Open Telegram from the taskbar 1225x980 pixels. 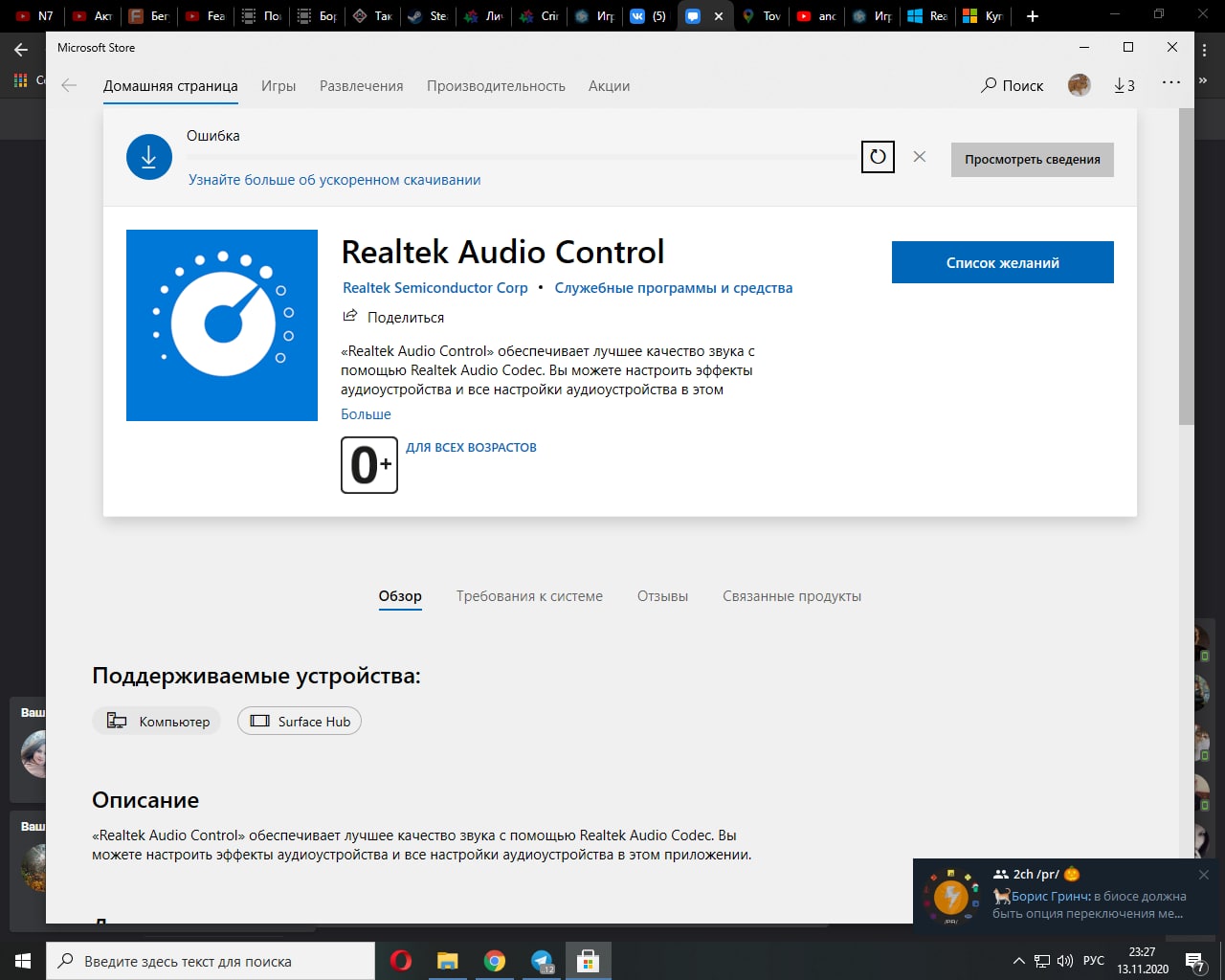[x=542, y=961]
